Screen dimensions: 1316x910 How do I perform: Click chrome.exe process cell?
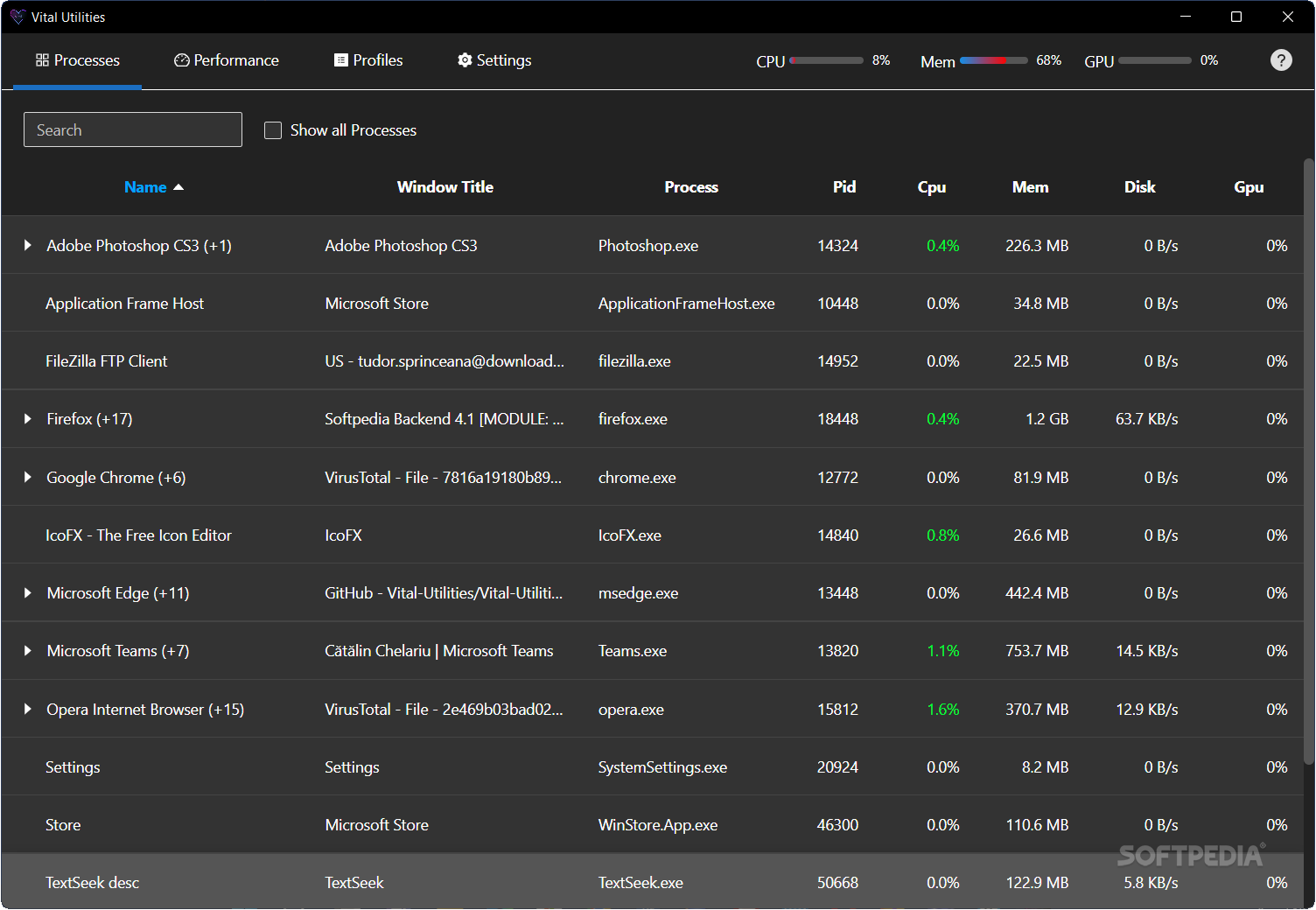pos(637,478)
